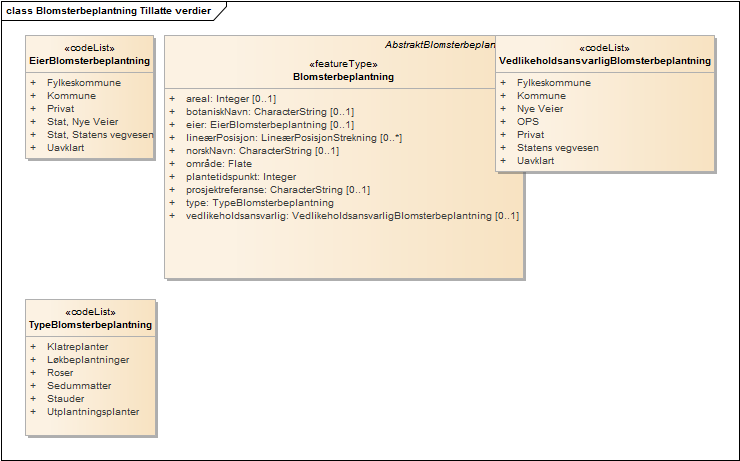
Task: Select the EierBlomsterbeplantning class header
Action: pyautogui.click(x=90, y=60)
